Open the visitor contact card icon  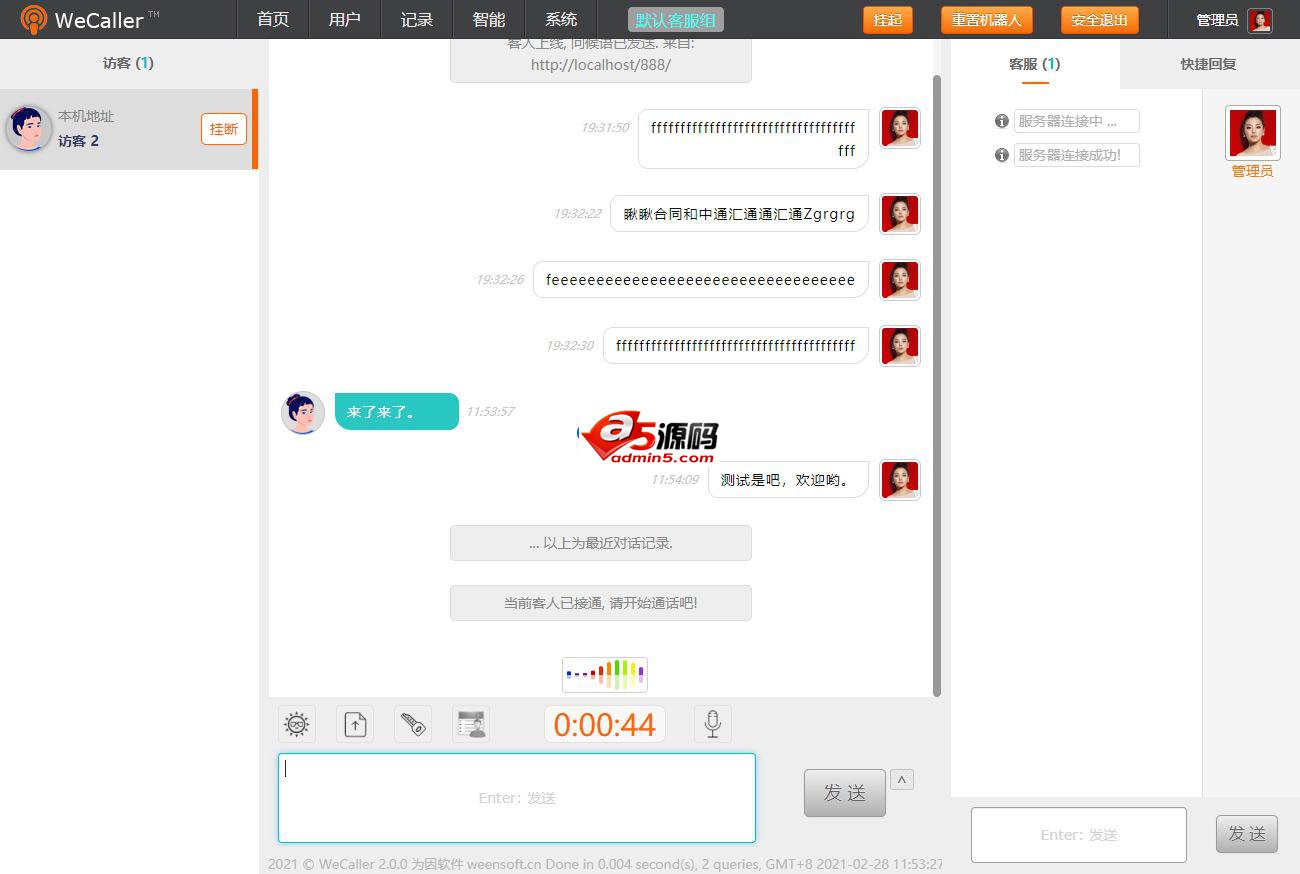click(470, 723)
